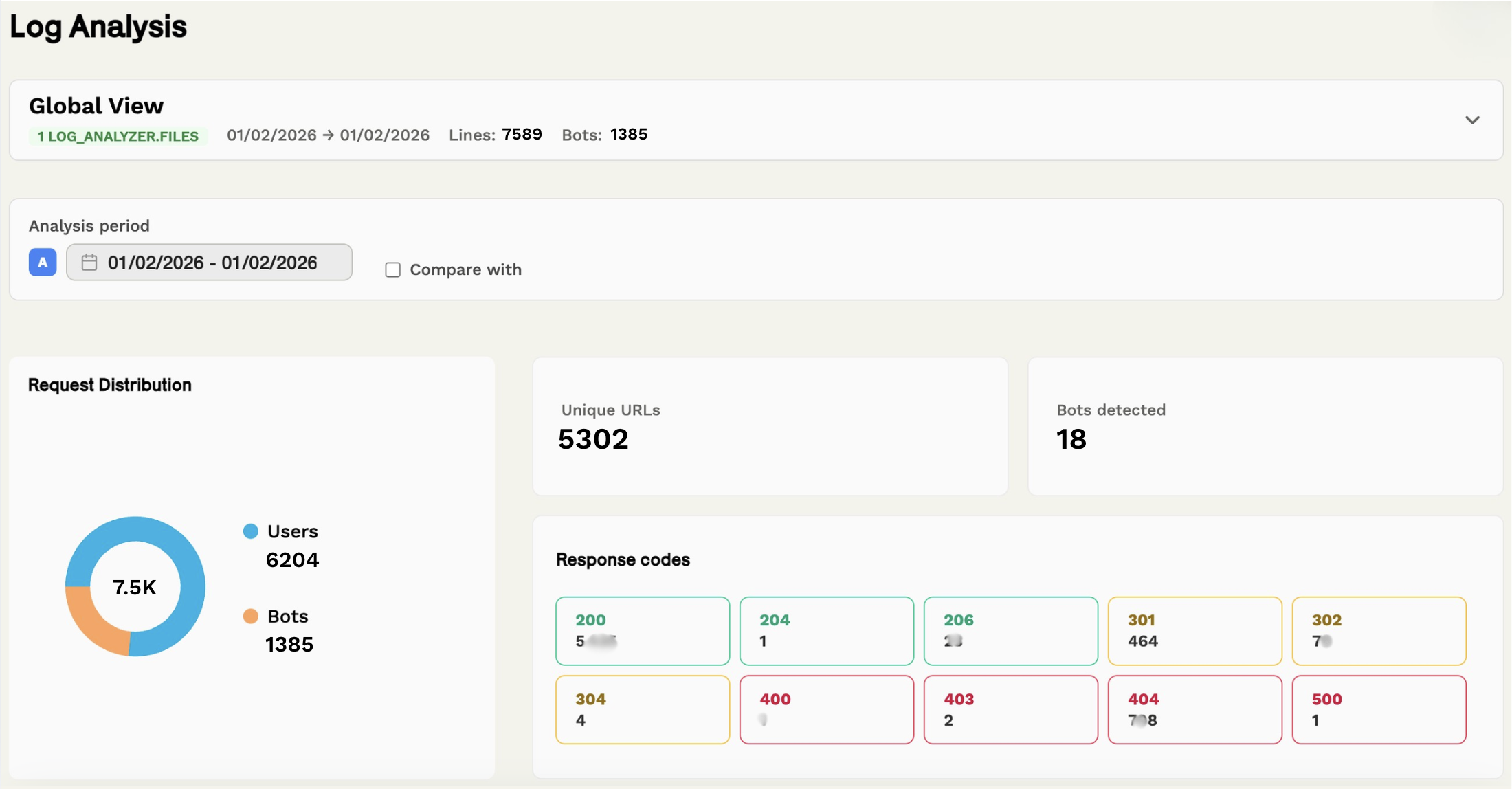Select the 200 response code card
The height and width of the screenshot is (789, 1512).
point(642,631)
